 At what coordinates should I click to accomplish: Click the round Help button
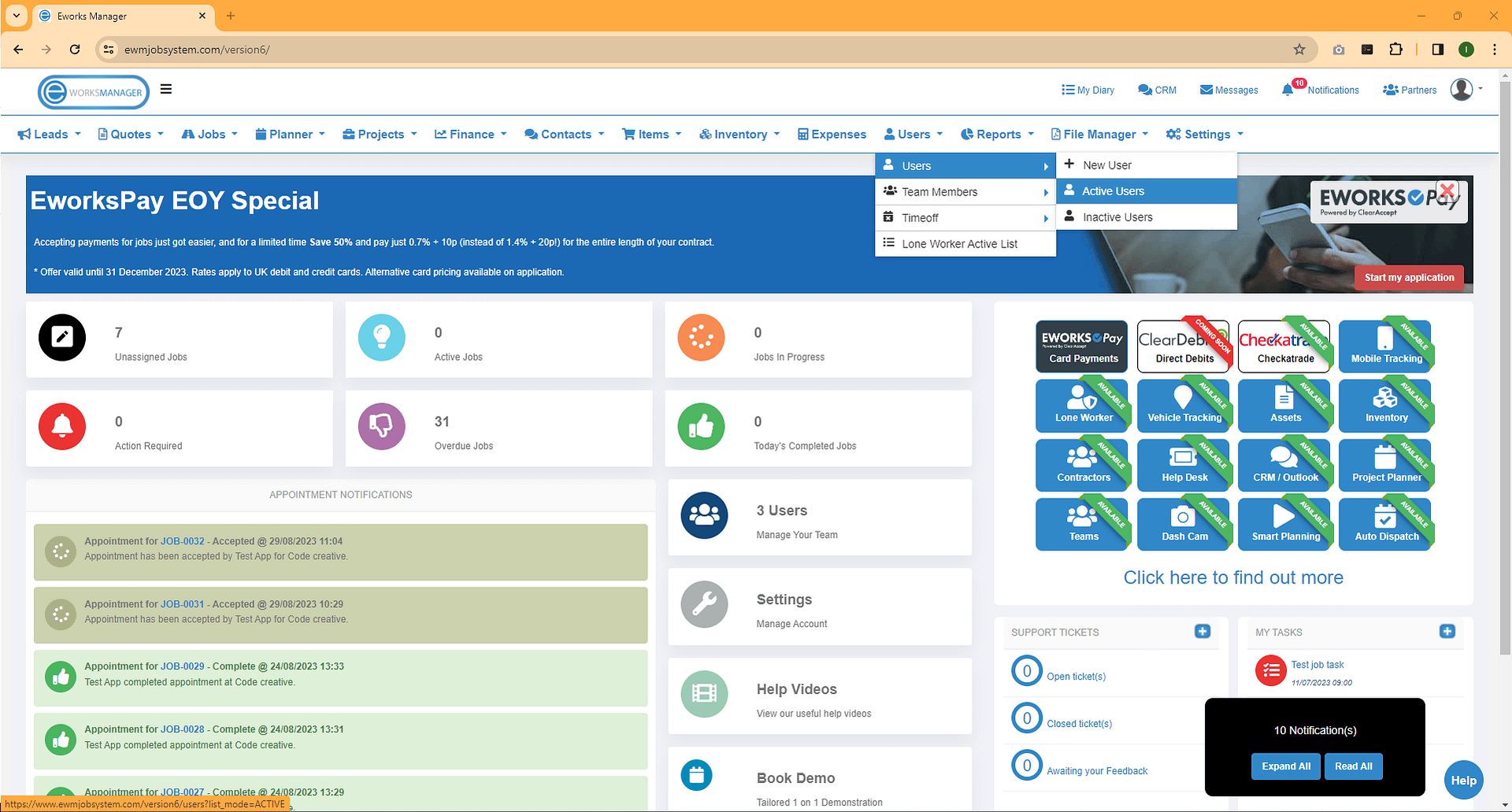(x=1463, y=780)
